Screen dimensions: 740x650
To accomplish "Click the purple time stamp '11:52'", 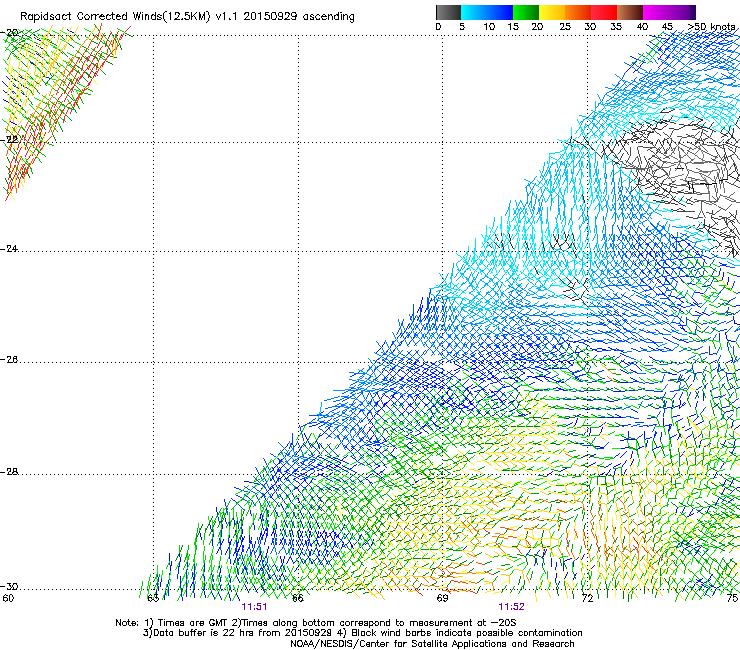I will [512, 607].
